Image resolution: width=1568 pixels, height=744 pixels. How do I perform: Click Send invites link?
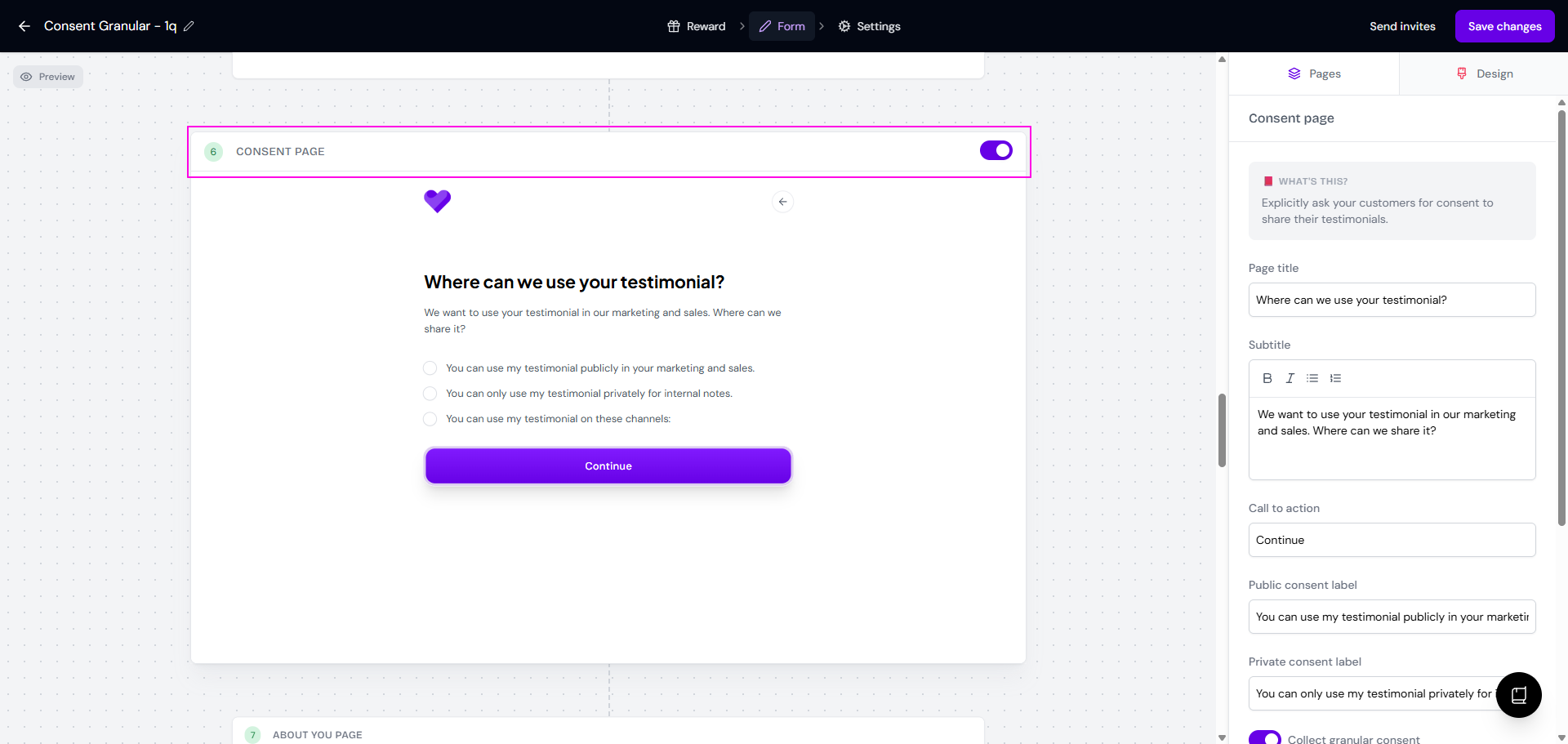pyautogui.click(x=1402, y=26)
